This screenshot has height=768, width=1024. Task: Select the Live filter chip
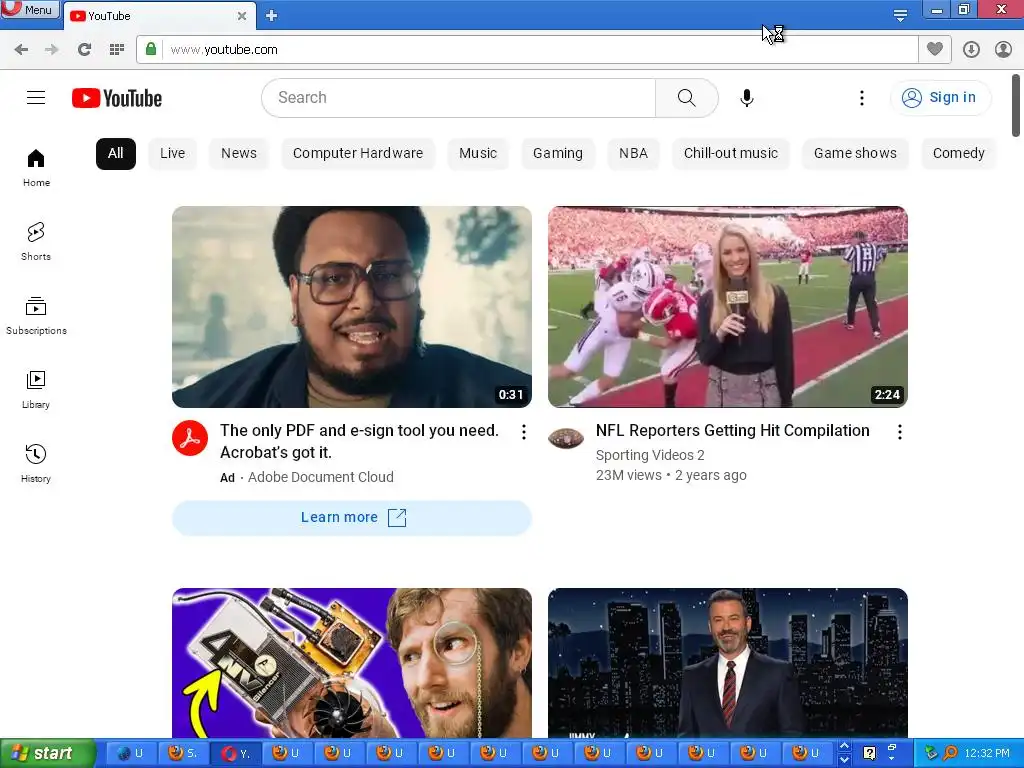pos(172,153)
